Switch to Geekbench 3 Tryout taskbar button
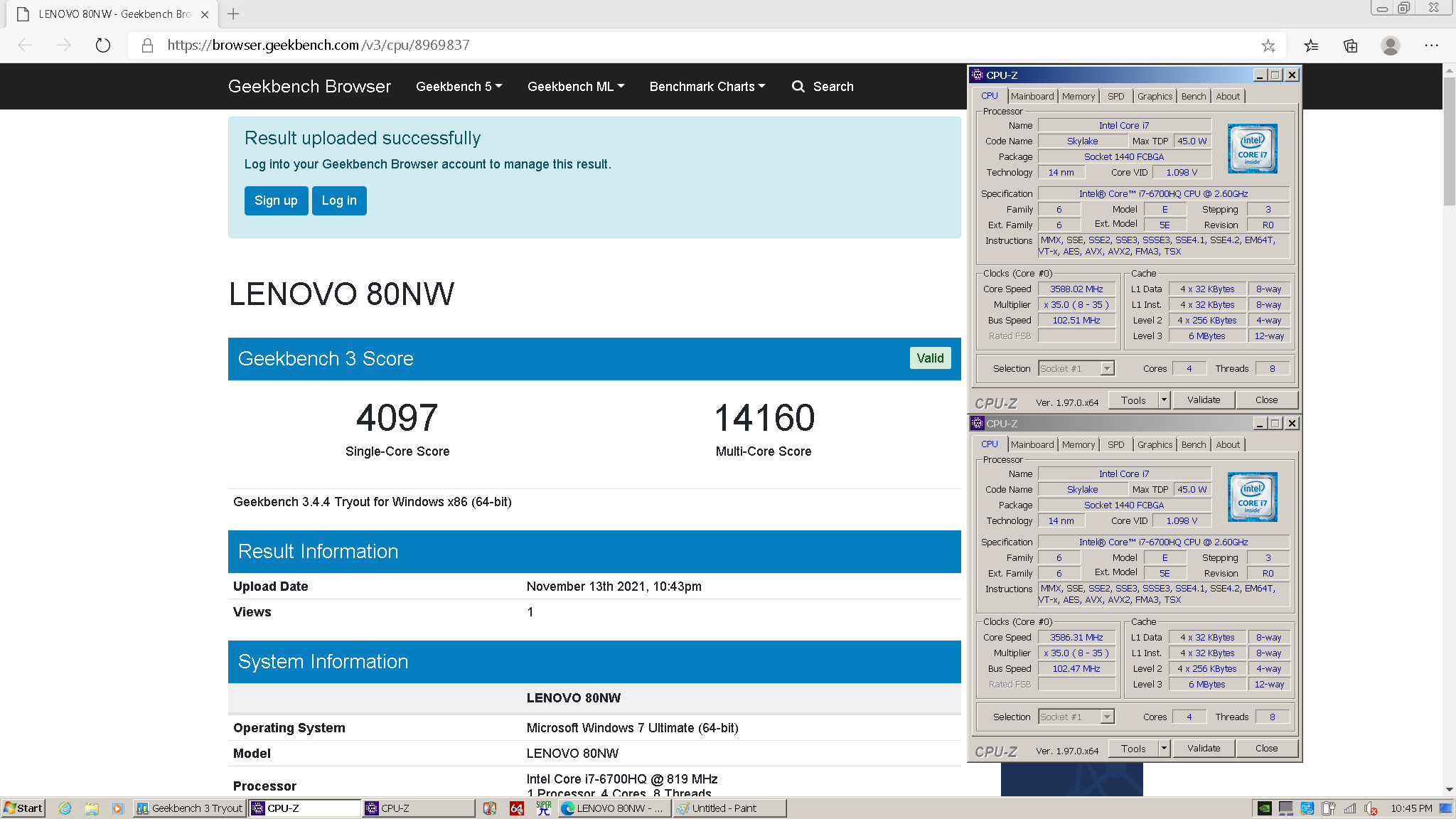Image resolution: width=1456 pixels, height=819 pixels. (x=190, y=808)
